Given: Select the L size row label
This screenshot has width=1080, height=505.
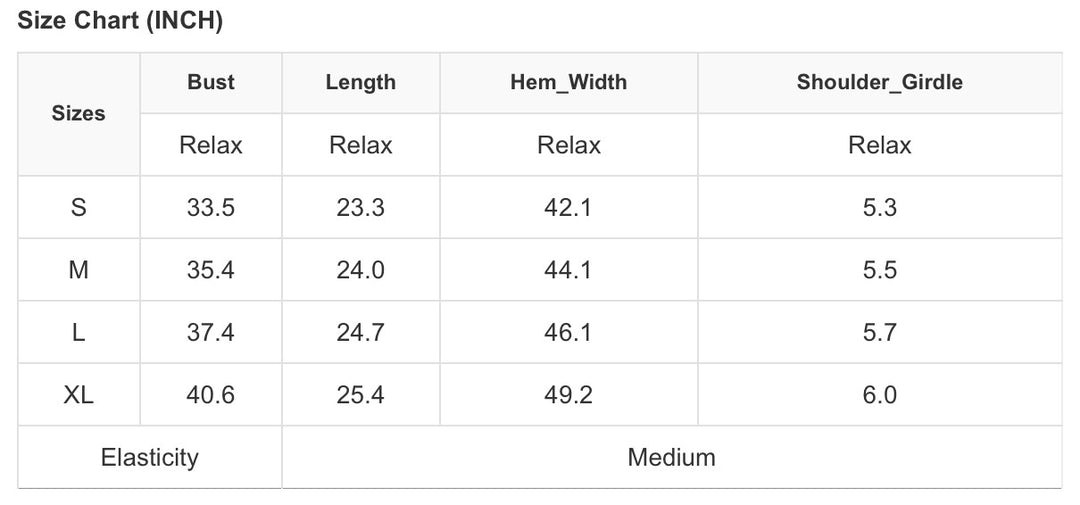Looking at the screenshot, I should (x=79, y=333).
